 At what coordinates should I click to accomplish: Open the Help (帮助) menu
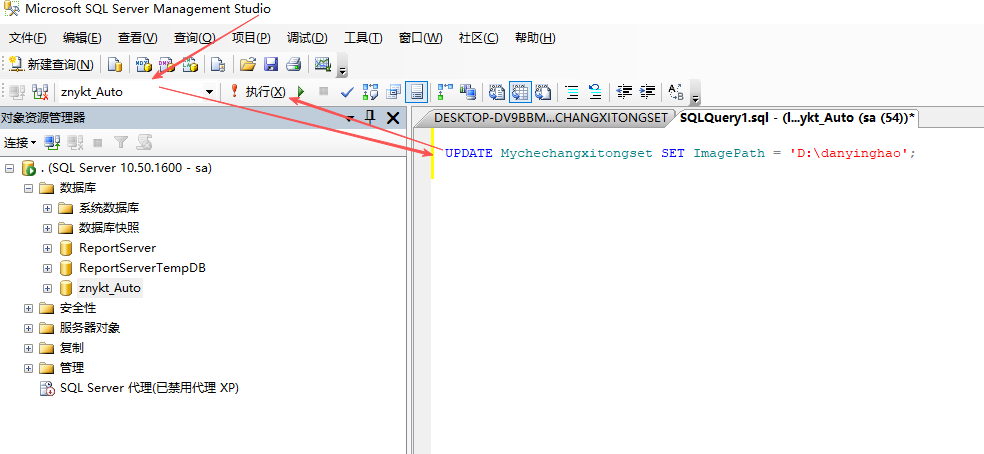535,38
